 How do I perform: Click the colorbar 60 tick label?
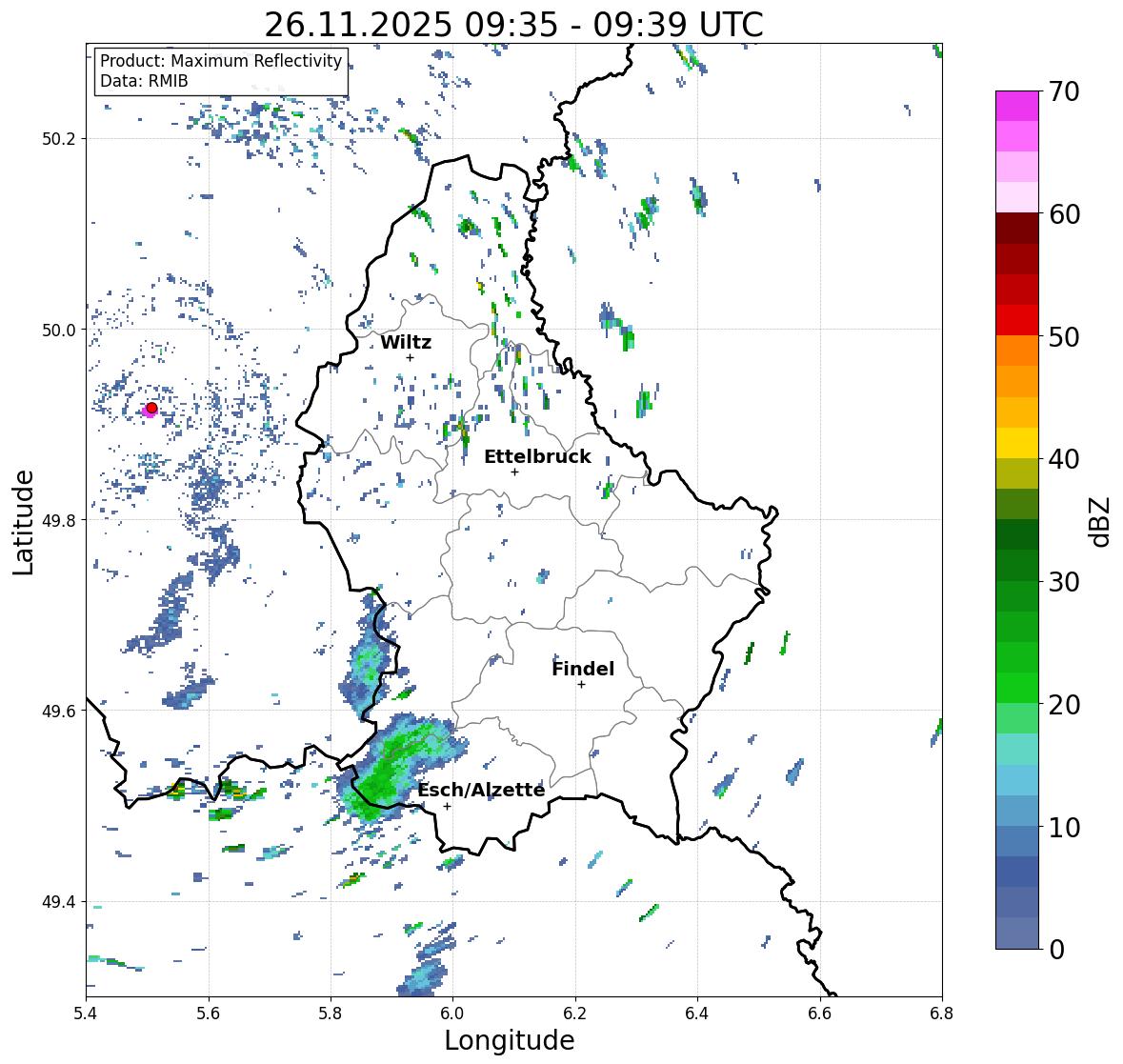pos(1064,214)
